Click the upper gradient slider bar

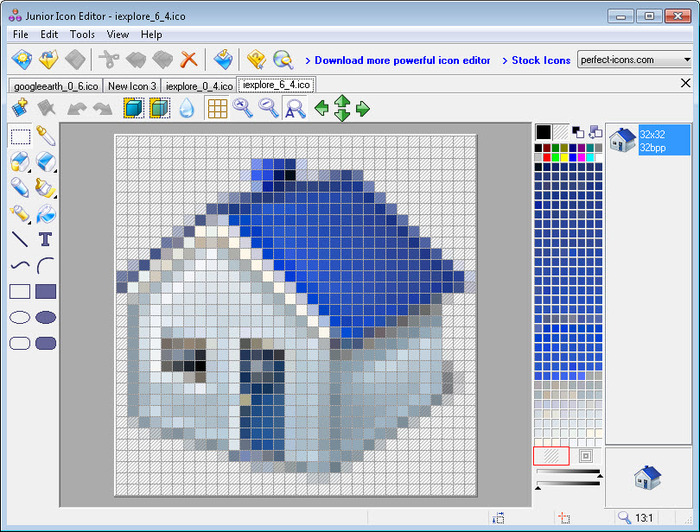[x=568, y=471]
